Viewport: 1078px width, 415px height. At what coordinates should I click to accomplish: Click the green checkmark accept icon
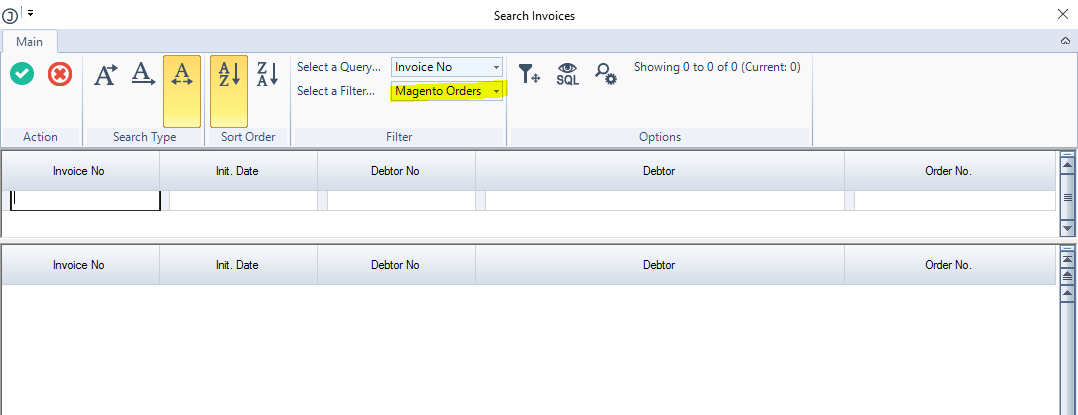tap(22, 74)
